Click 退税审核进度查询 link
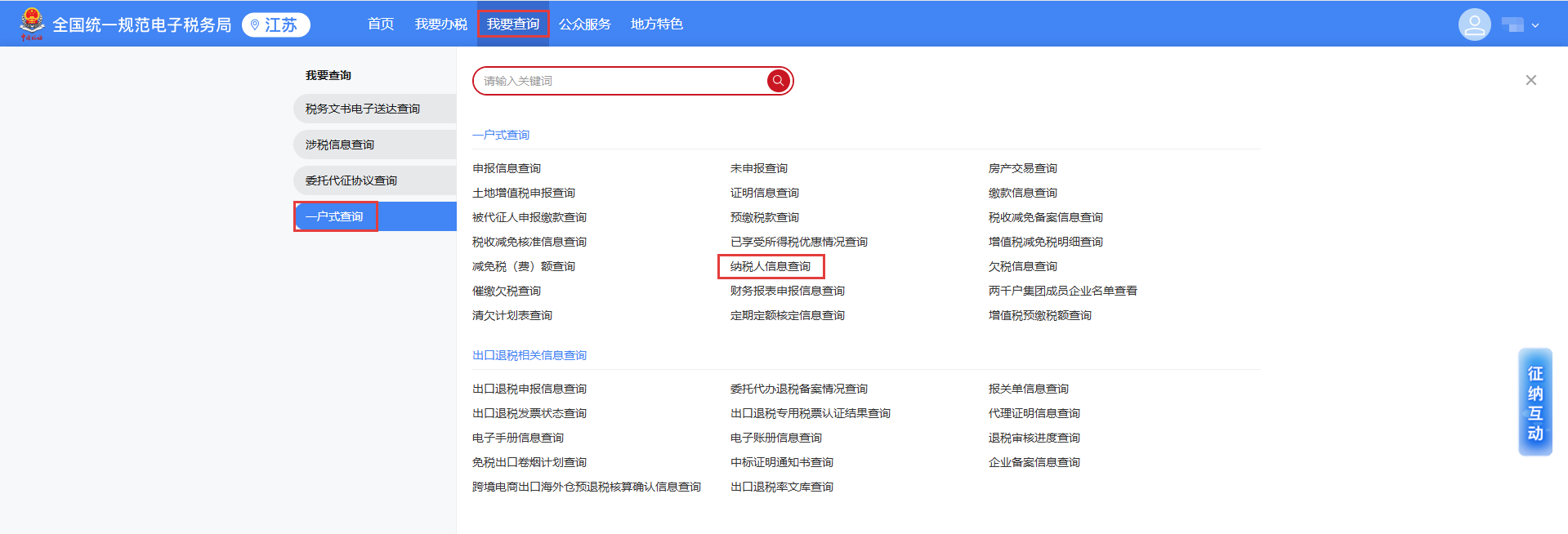This screenshot has height=534, width=1568. point(1034,438)
